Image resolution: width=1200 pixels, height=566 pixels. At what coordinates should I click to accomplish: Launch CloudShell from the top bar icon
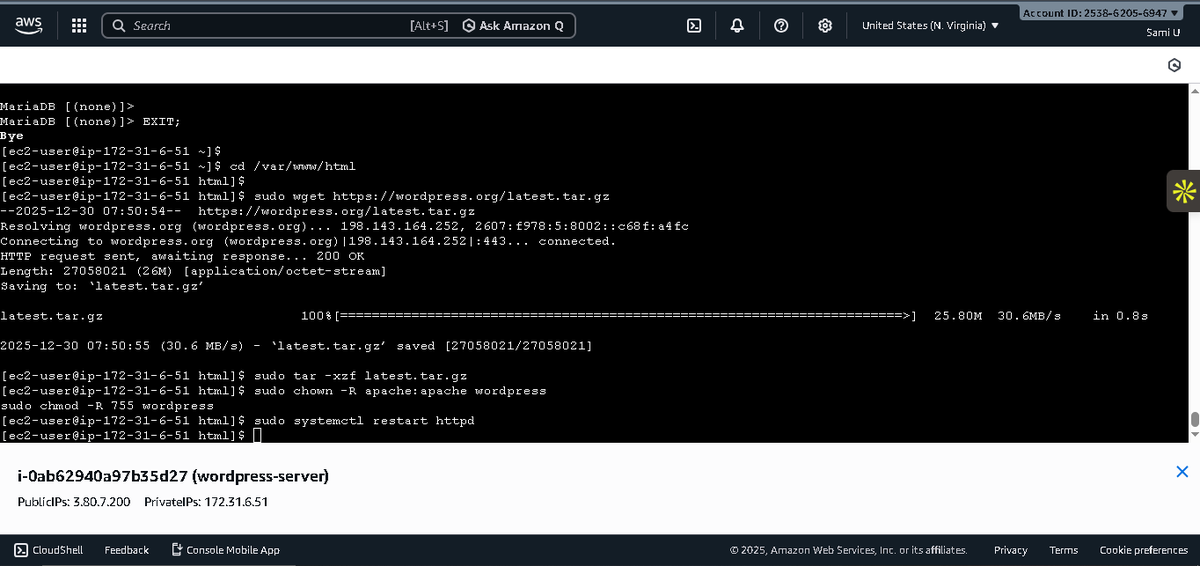tap(694, 26)
